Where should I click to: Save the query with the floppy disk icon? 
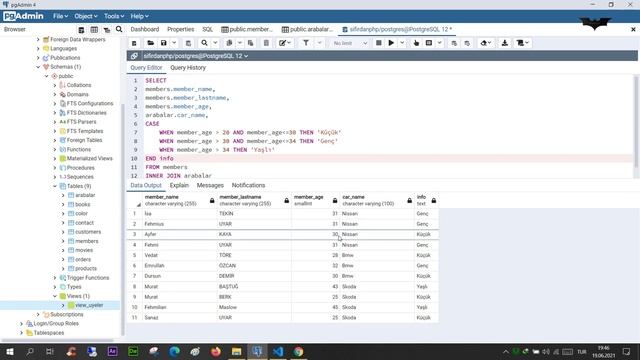click(x=164, y=43)
